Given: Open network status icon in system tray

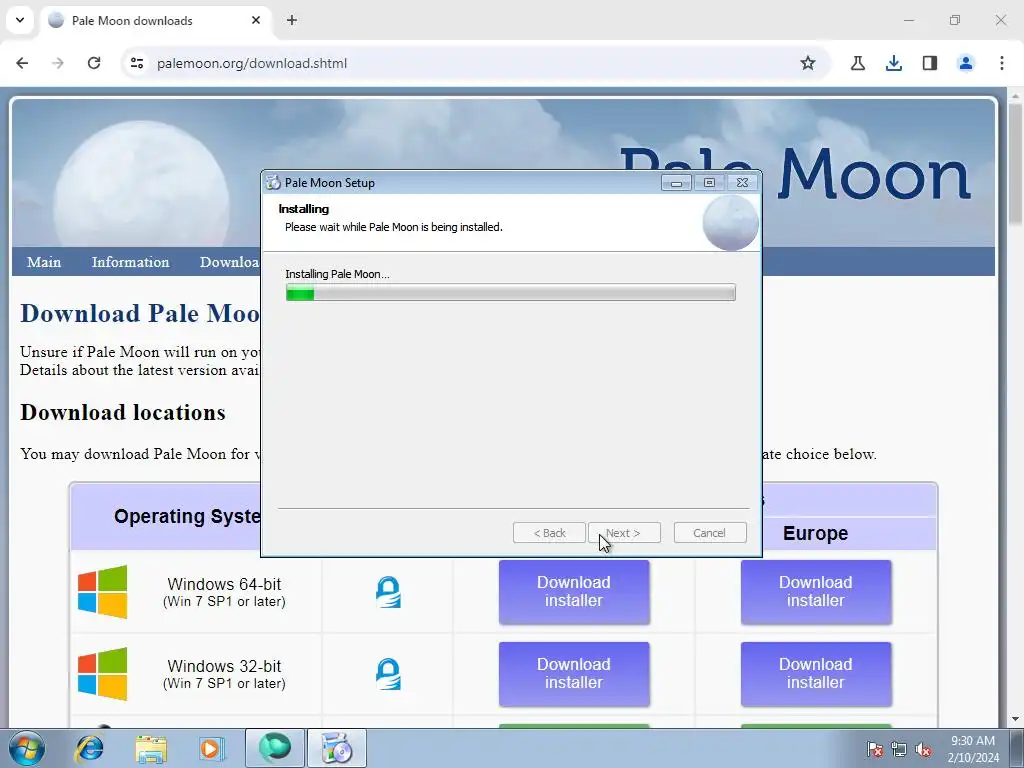Looking at the screenshot, I should [899, 749].
